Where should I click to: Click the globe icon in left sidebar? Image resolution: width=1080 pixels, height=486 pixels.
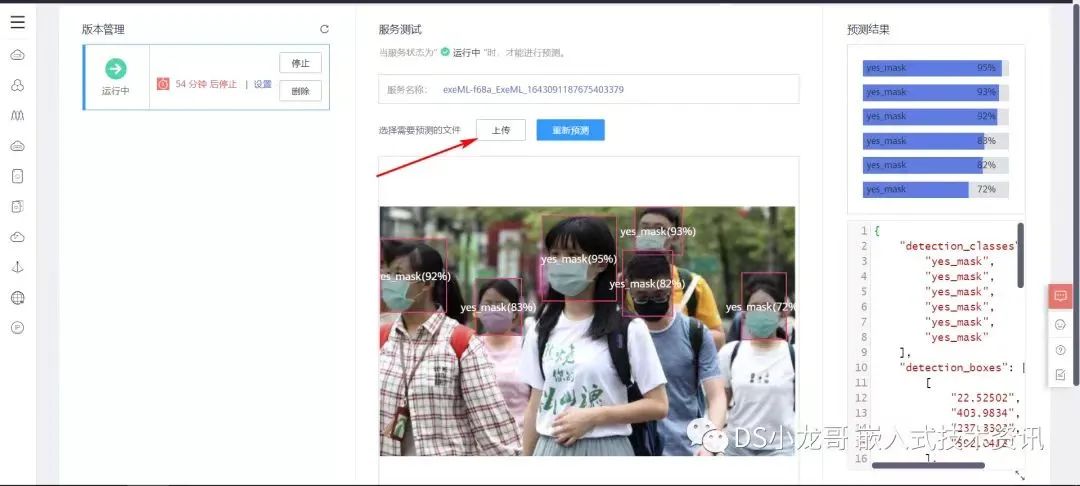point(17,298)
